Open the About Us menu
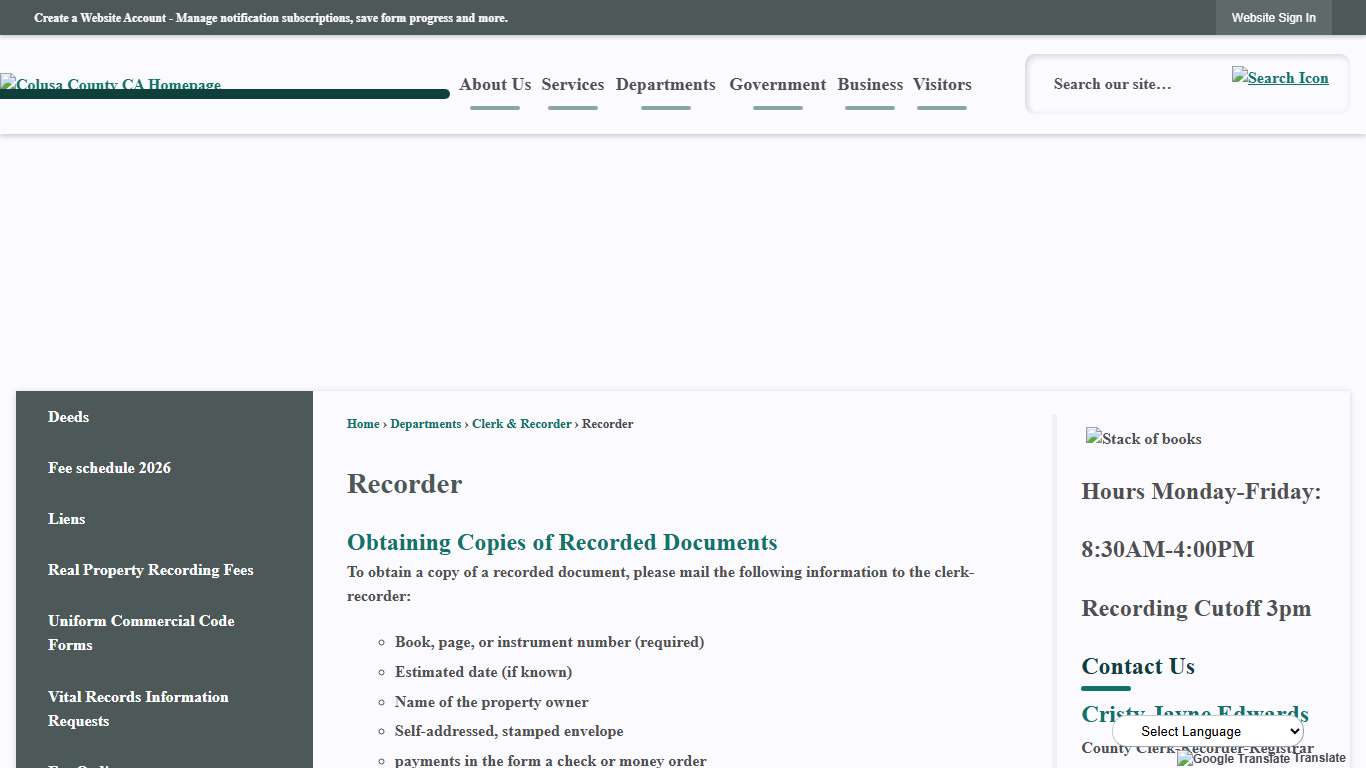This screenshot has width=1366, height=768. [x=494, y=85]
